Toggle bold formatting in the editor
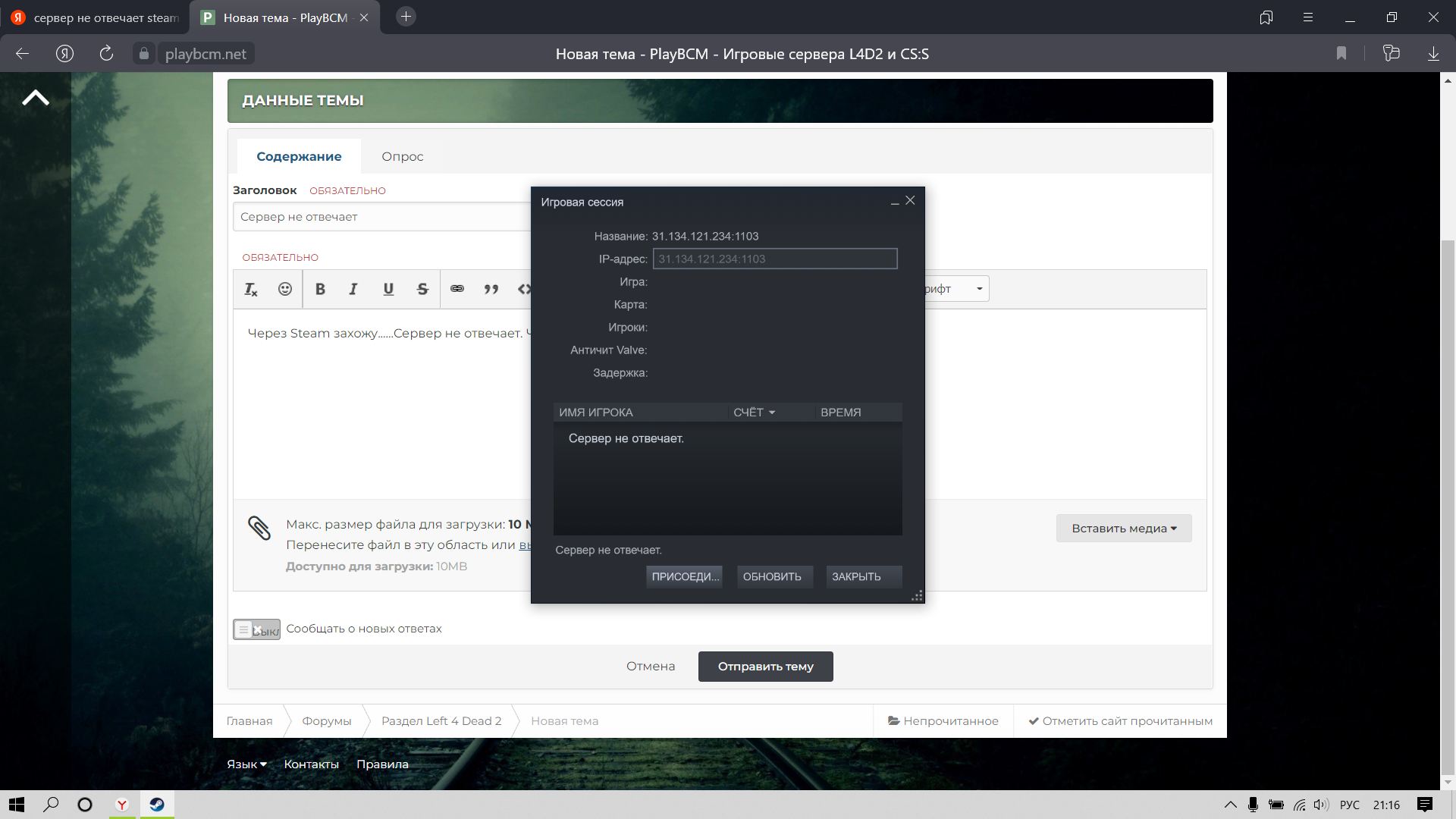 click(x=320, y=289)
